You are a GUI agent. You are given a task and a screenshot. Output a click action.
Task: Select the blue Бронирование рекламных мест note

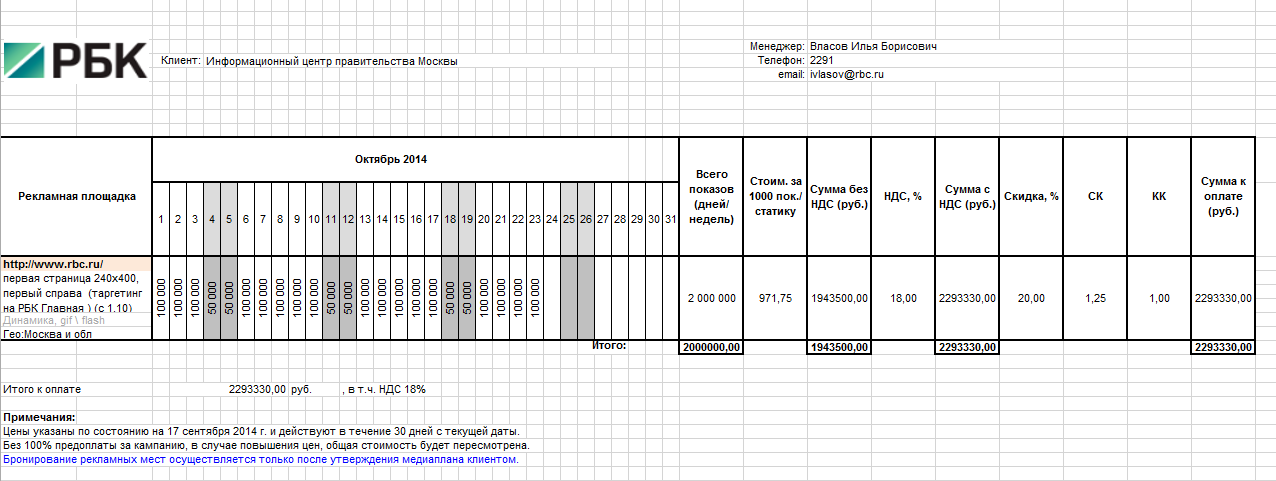tap(261, 459)
